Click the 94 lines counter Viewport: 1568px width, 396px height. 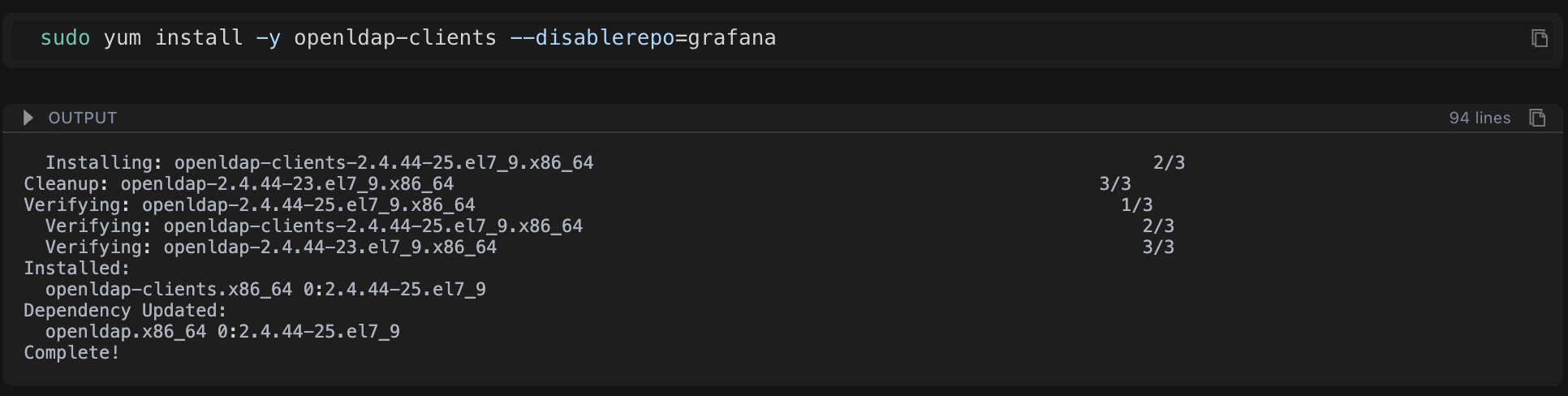click(1480, 118)
